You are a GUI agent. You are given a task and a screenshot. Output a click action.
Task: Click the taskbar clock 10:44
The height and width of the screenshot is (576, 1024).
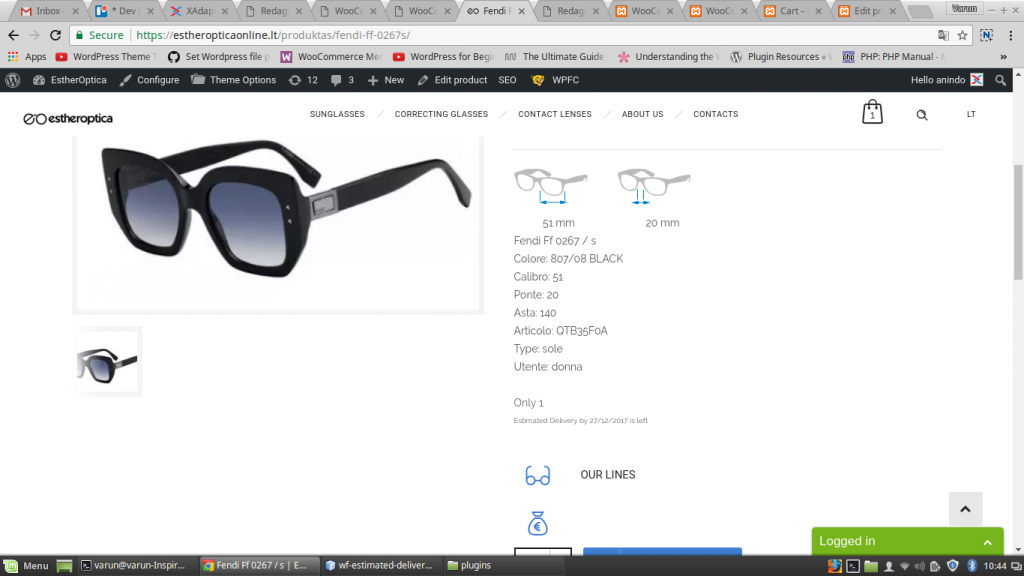click(x=995, y=566)
